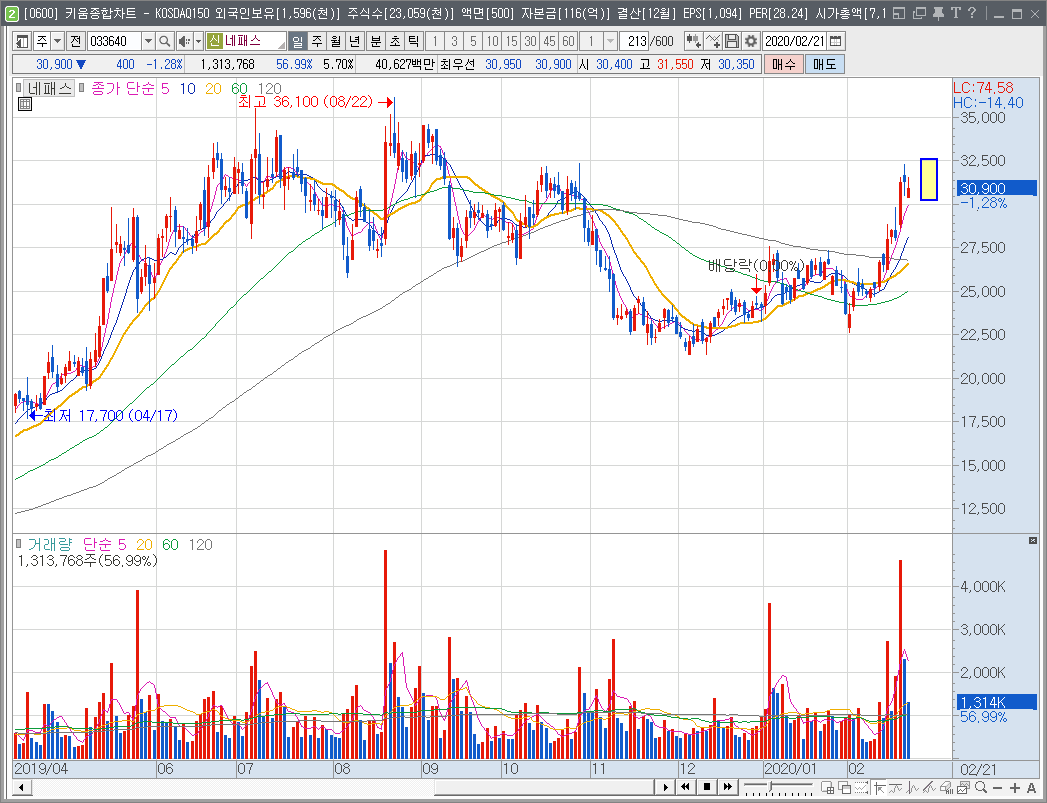Click the save chart floppy disk icon
The image size is (1047, 803).
click(732, 41)
